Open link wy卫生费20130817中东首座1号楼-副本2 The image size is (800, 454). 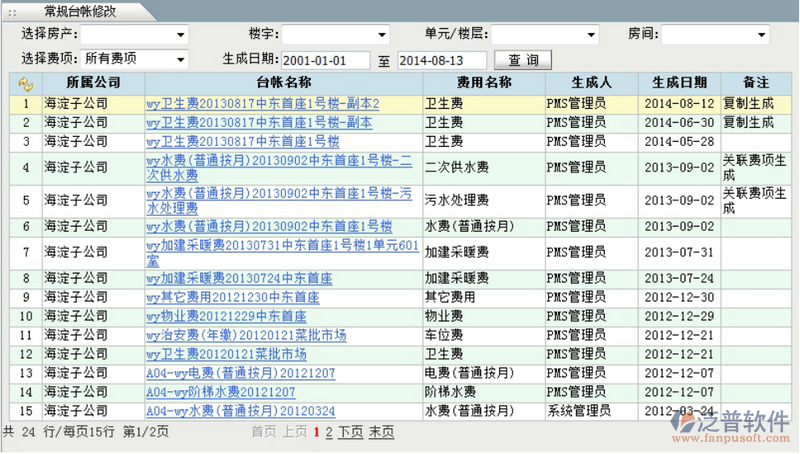pyautogui.click(x=263, y=103)
